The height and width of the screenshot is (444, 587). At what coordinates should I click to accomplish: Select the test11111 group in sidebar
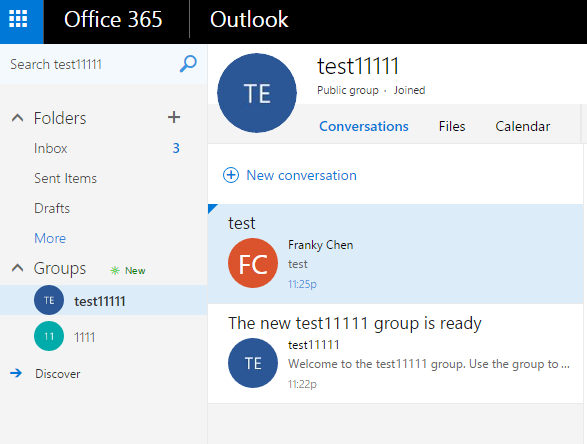click(104, 300)
